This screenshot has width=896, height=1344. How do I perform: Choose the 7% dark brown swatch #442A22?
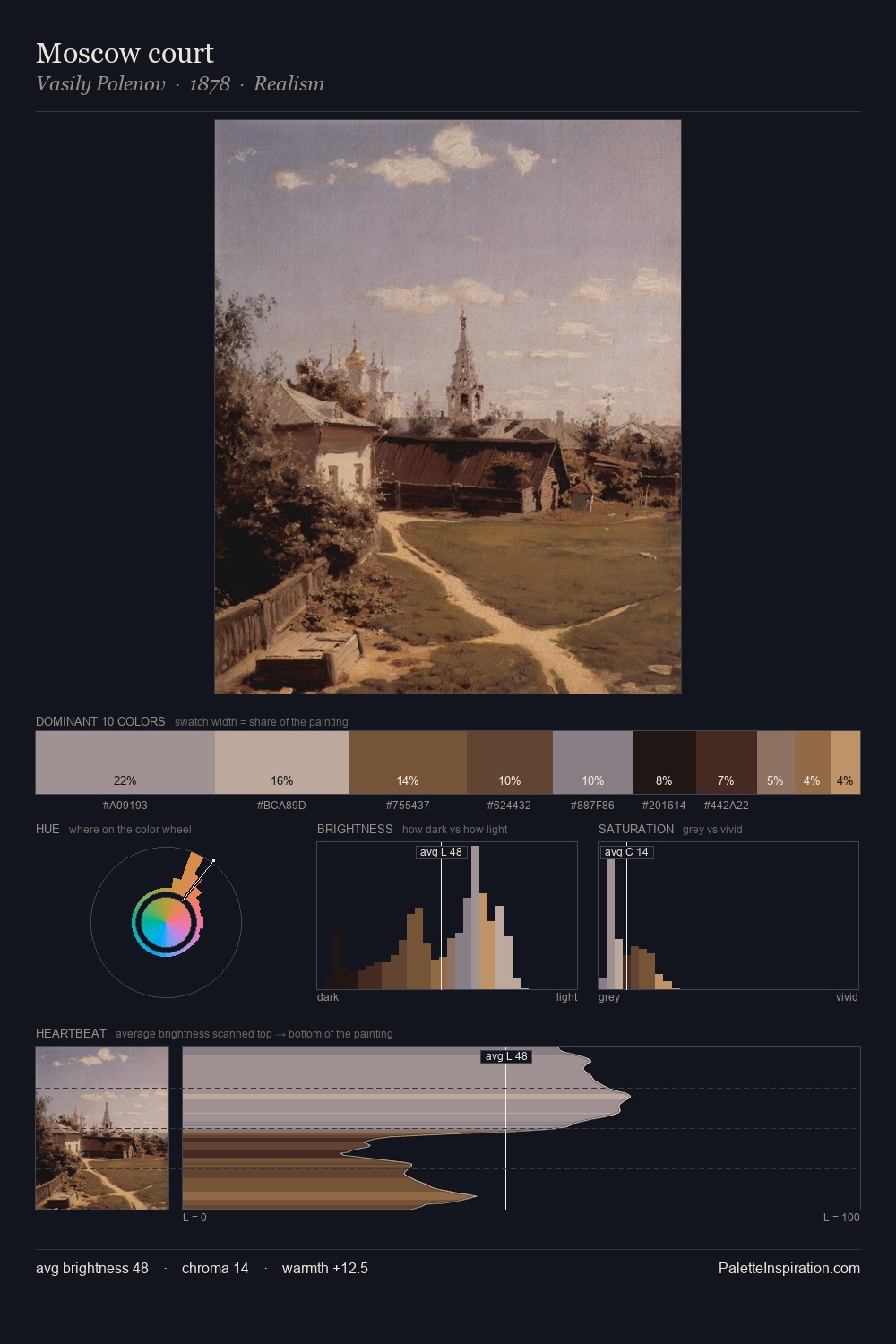727,762
